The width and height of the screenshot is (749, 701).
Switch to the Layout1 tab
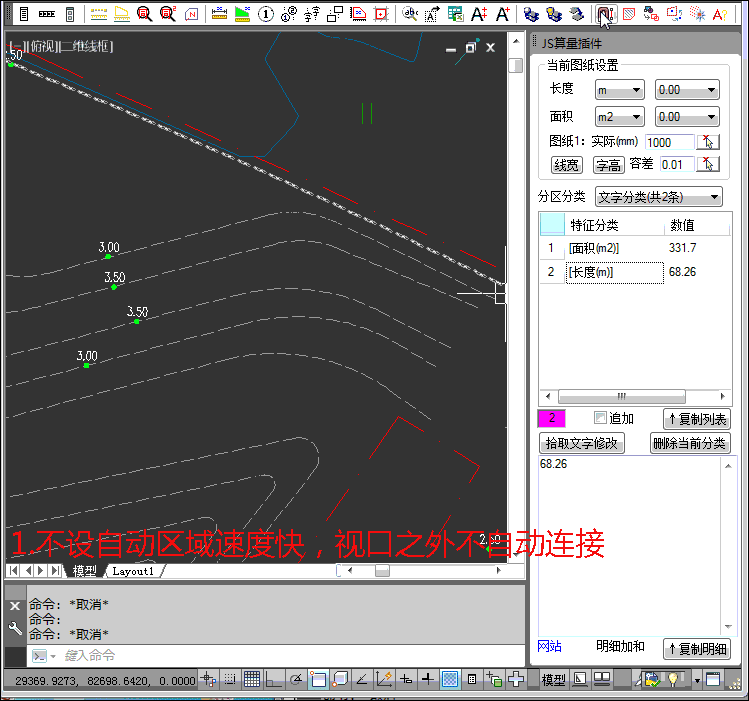coord(133,571)
